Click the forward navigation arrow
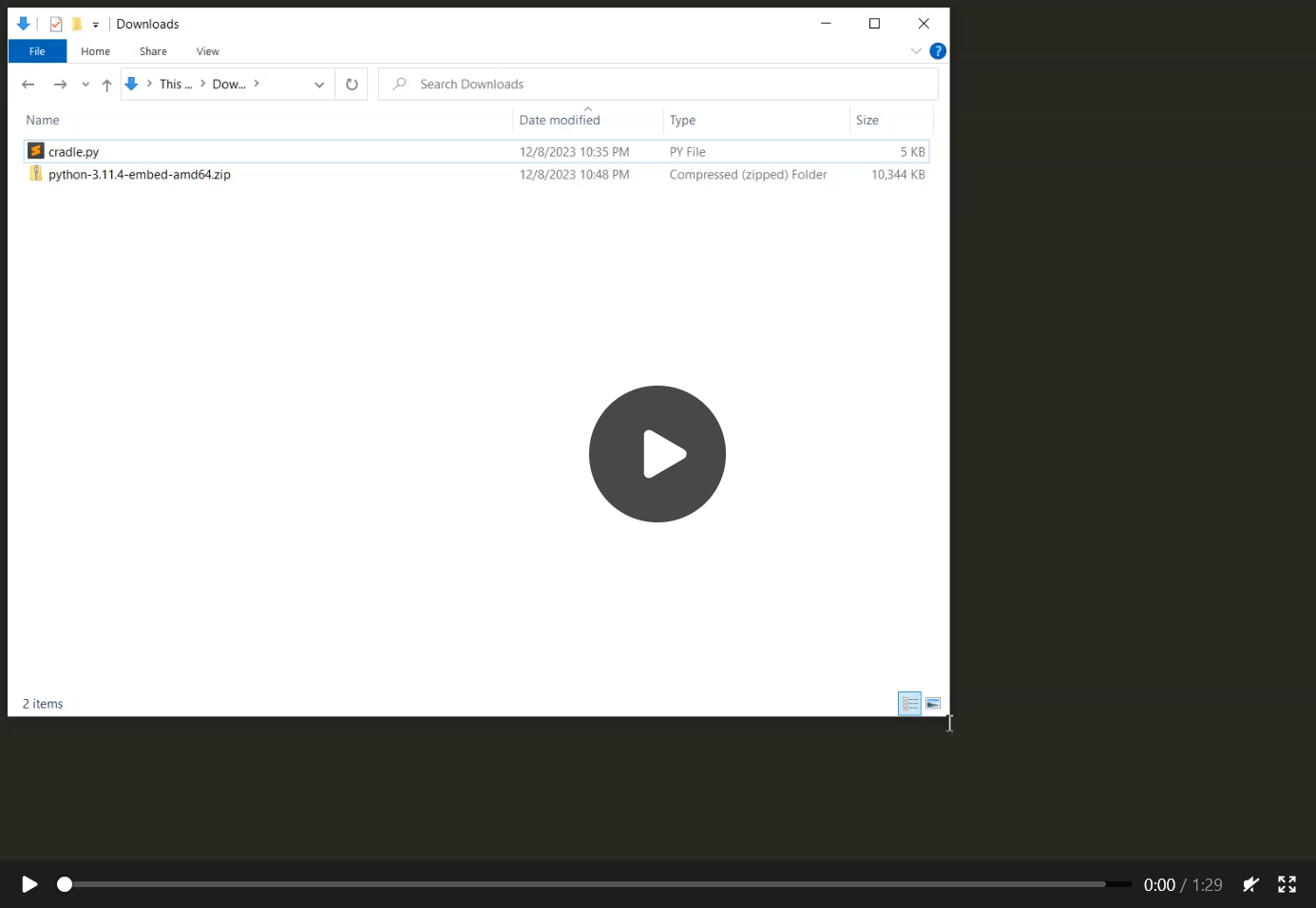The height and width of the screenshot is (908, 1316). [x=60, y=85]
